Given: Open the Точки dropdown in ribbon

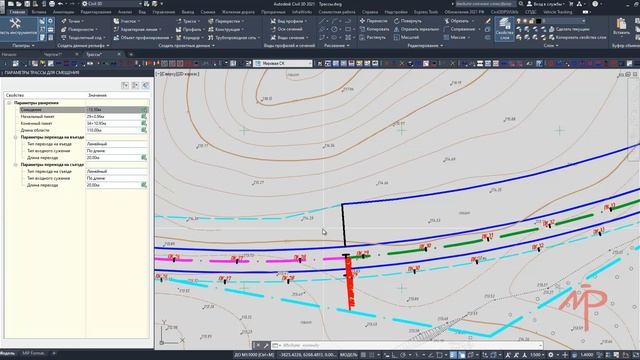Looking at the screenshot, I should [x=72, y=21].
